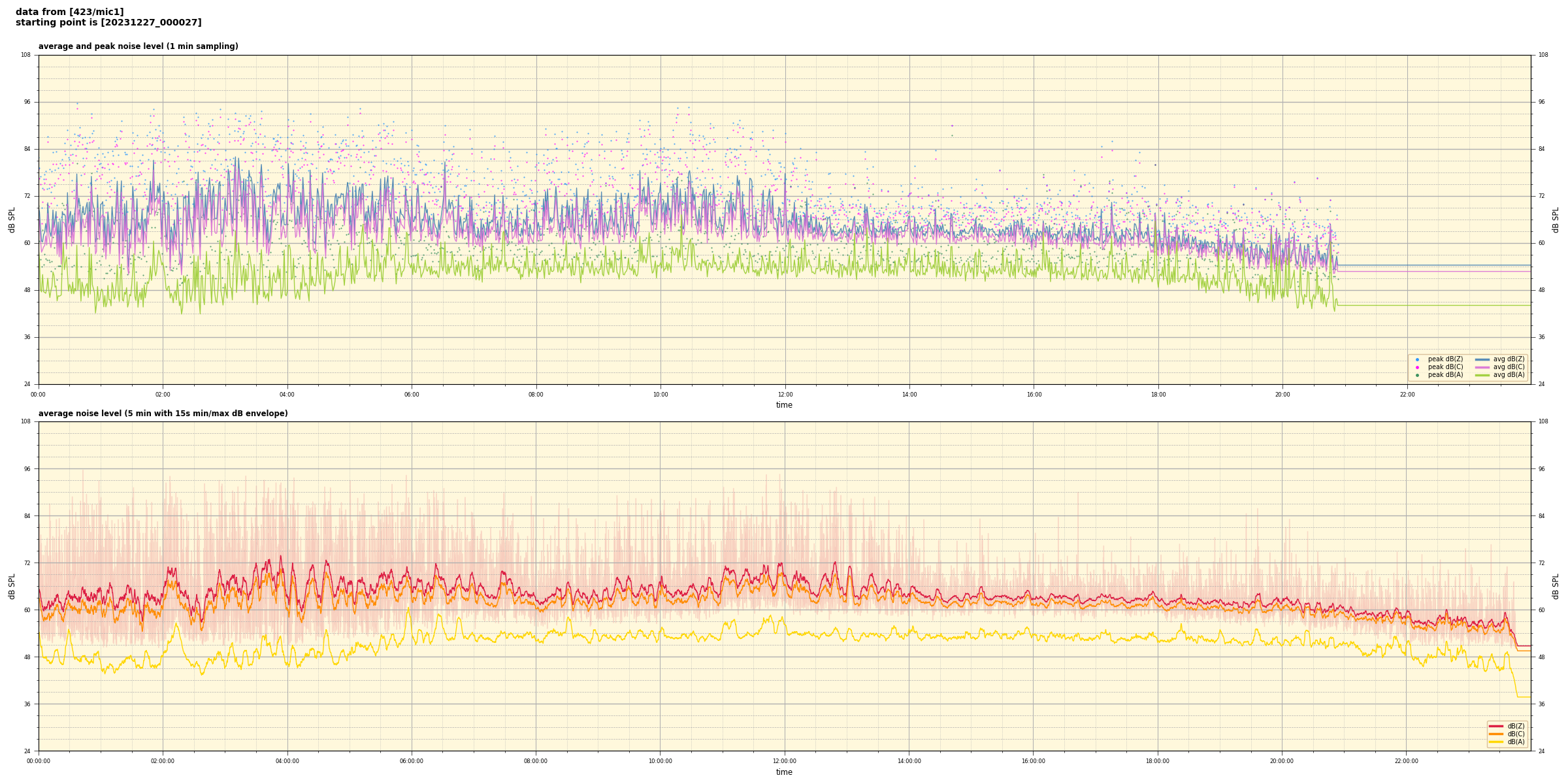The width and height of the screenshot is (1568, 784).
Task: Click the 'data from [423/mic1]' header text
Action: (x=69, y=12)
